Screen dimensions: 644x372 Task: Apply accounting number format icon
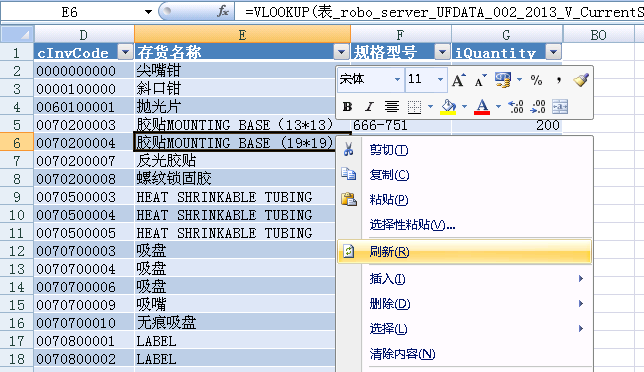point(503,80)
